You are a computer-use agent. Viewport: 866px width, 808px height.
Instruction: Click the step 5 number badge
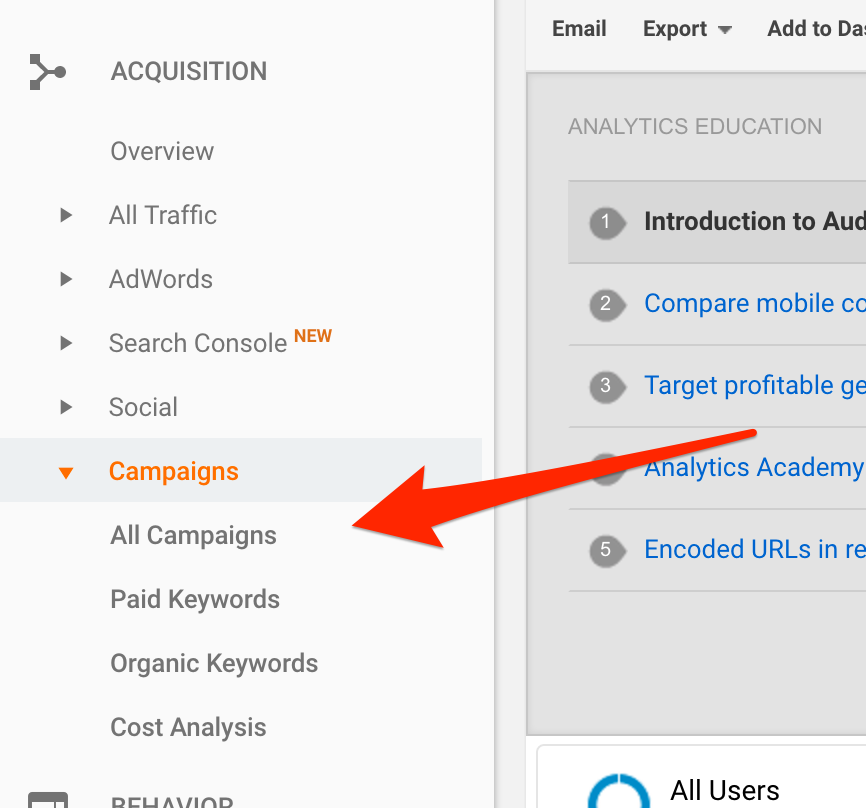point(608,550)
